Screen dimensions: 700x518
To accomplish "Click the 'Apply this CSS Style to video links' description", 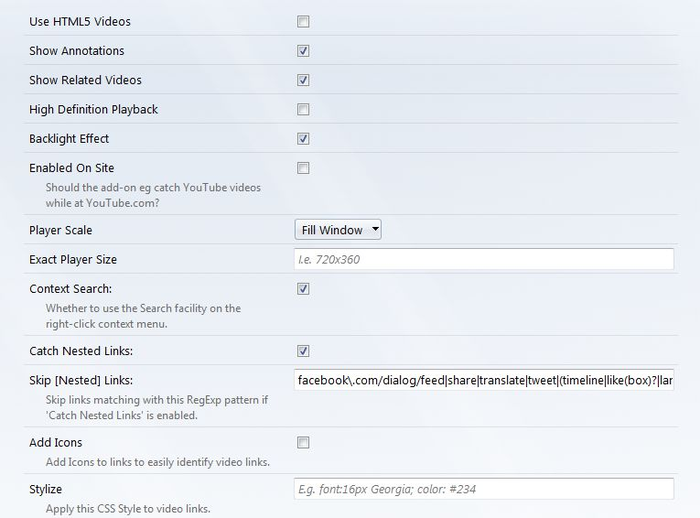I will pos(128,509).
